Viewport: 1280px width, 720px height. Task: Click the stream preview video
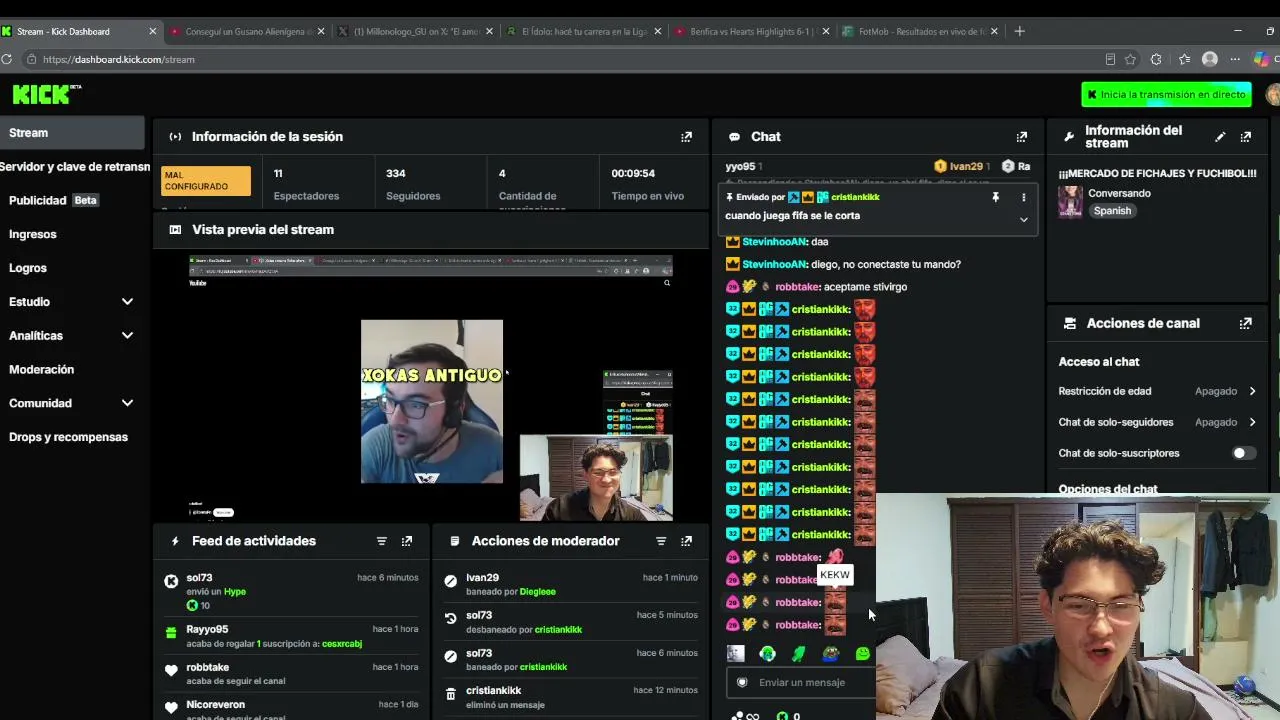(431, 387)
